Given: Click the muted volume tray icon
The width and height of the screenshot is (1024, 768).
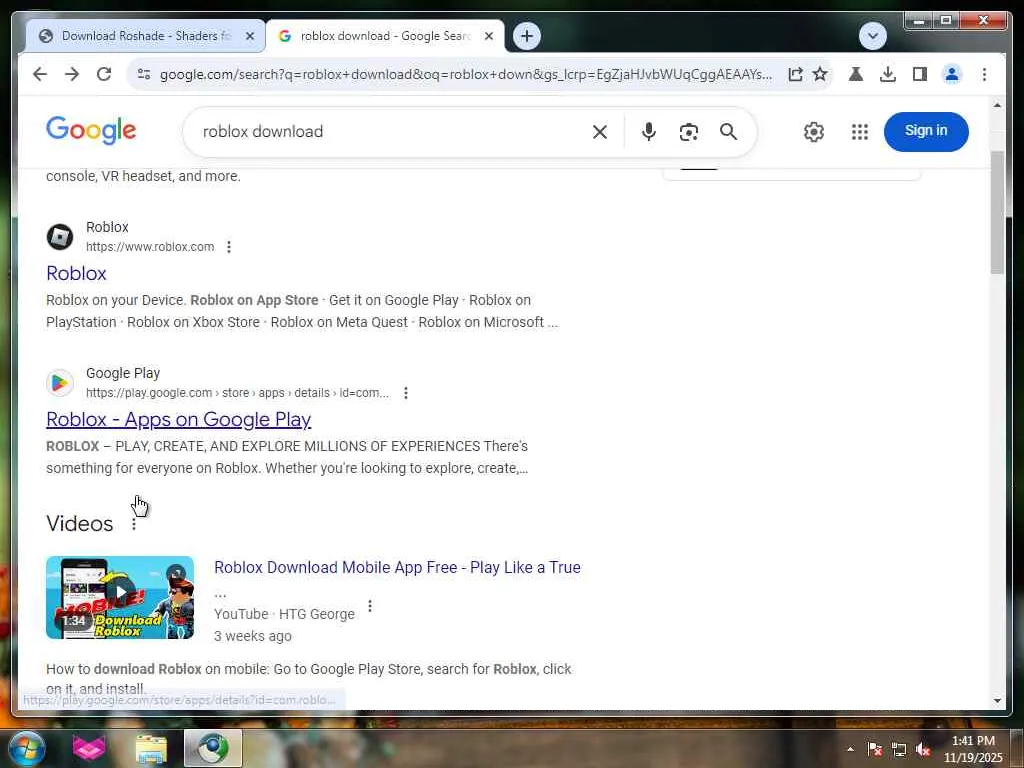Looking at the screenshot, I should (x=923, y=749).
